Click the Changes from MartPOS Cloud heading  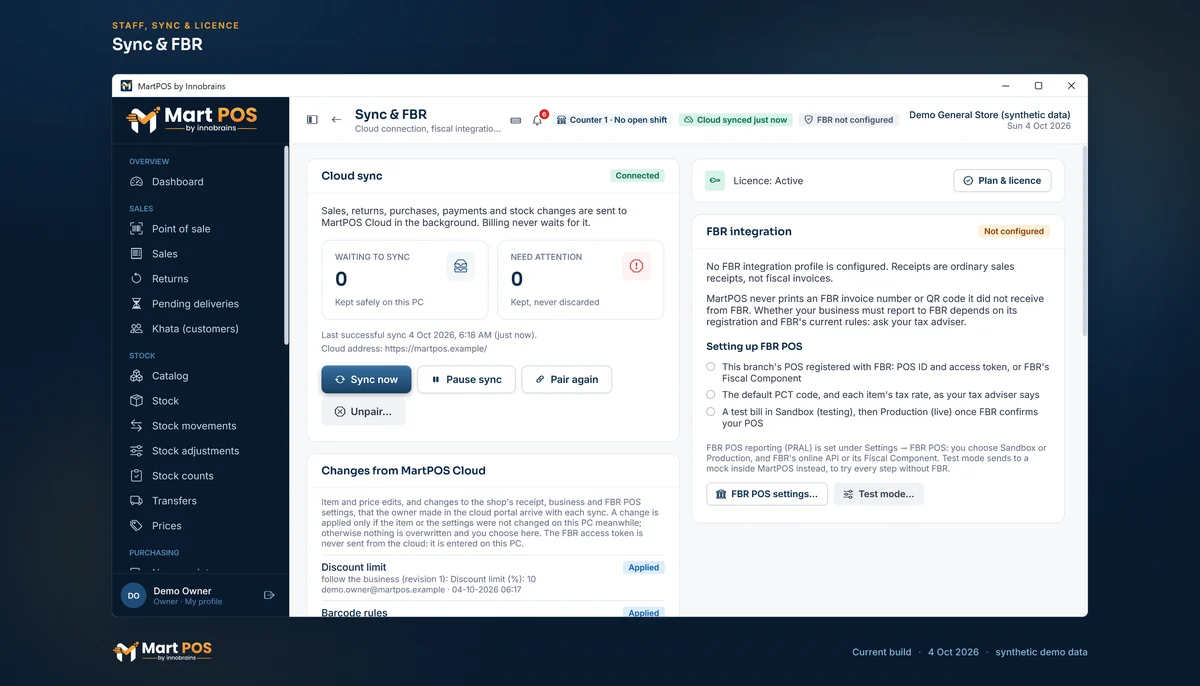[x=403, y=470]
